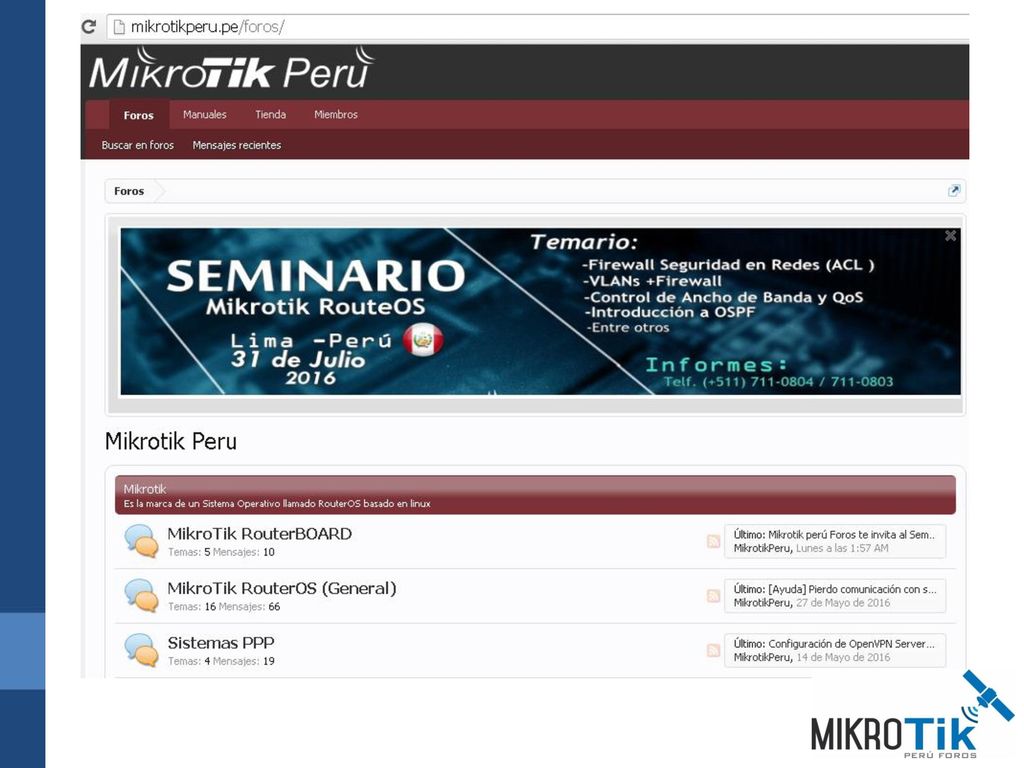The image size is (1024, 768).
Task: Click the page icon in address bar
Action: pyautogui.click(x=119, y=27)
